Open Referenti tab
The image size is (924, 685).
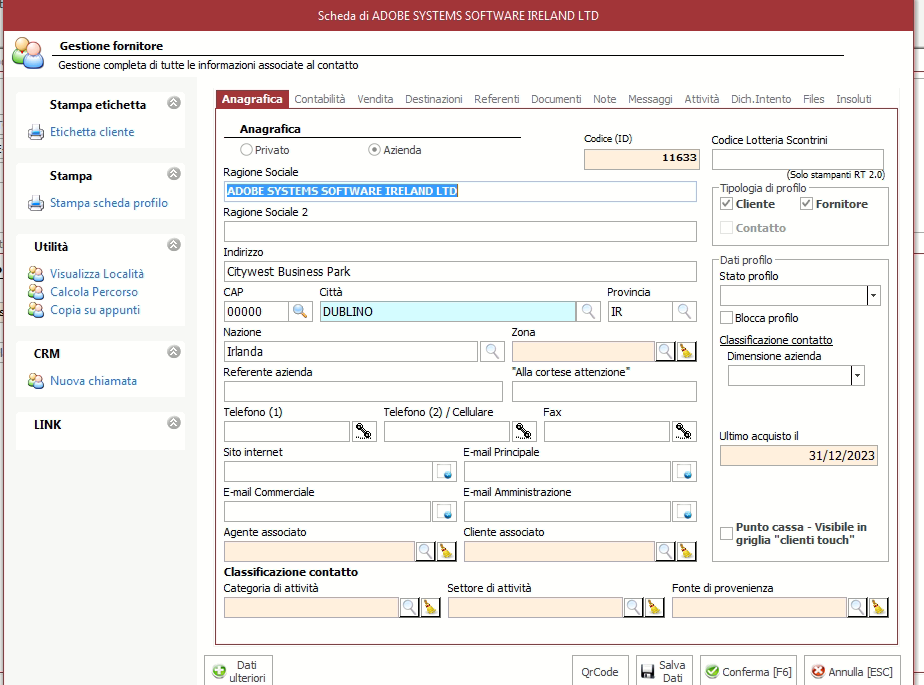coord(497,99)
